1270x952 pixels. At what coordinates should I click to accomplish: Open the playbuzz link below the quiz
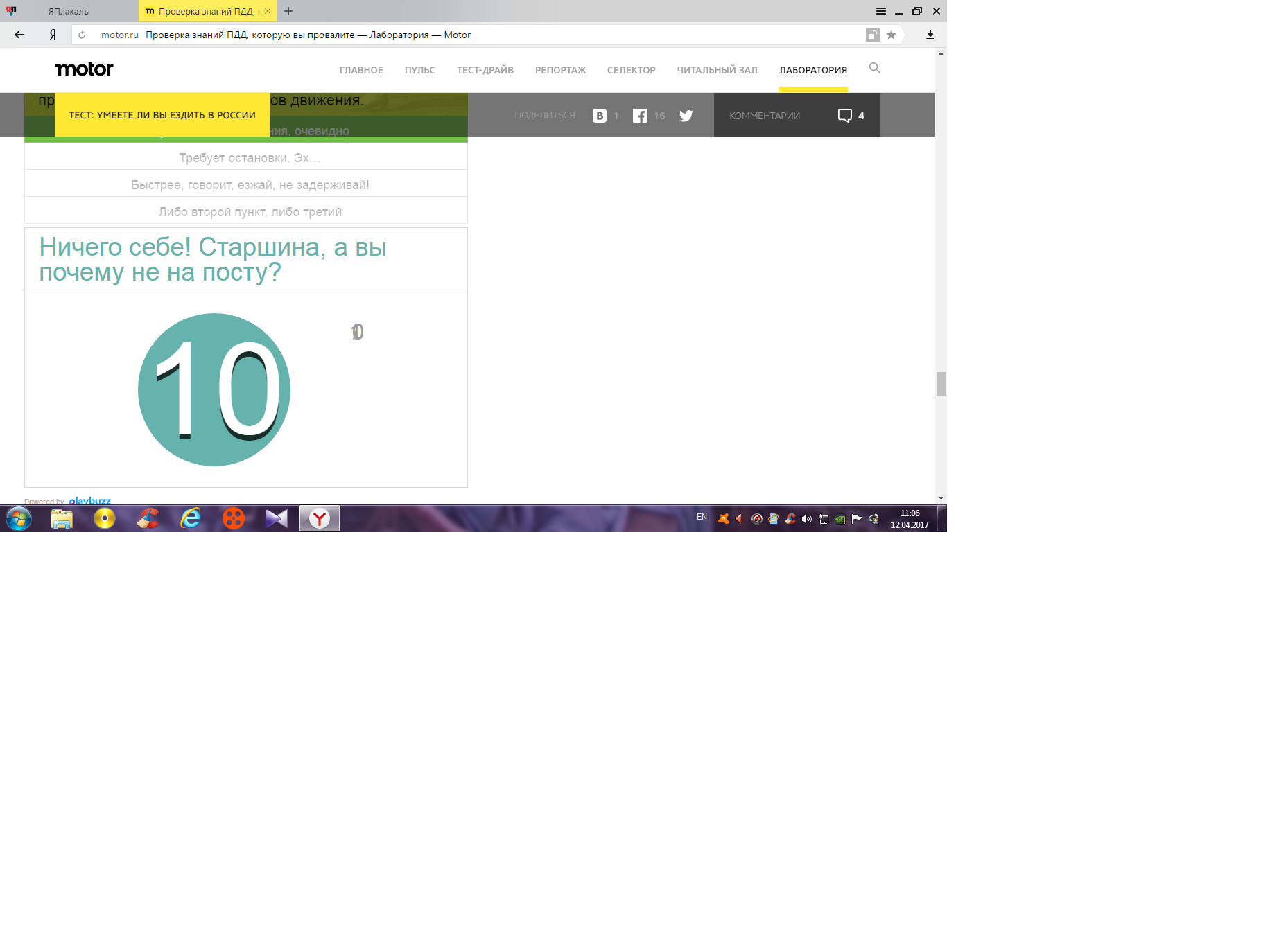(x=90, y=500)
